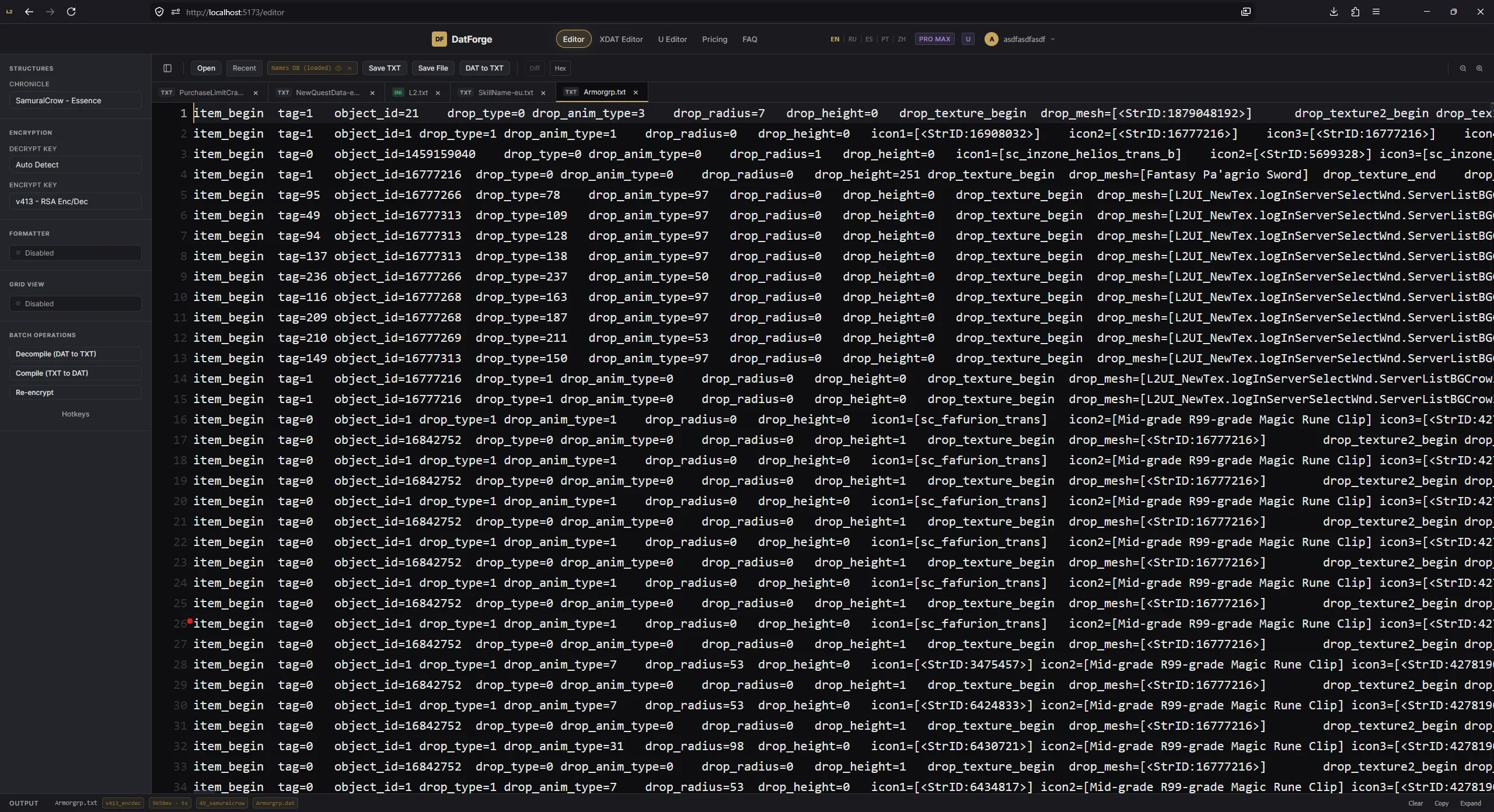Click the eye icon on Names DB chip
This screenshot has height=812, width=1494.
338,68
